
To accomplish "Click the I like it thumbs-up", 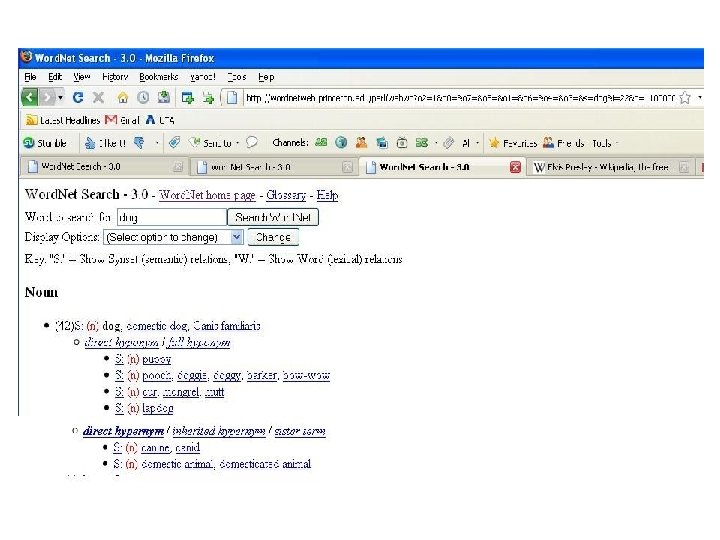I will [x=105, y=143].
